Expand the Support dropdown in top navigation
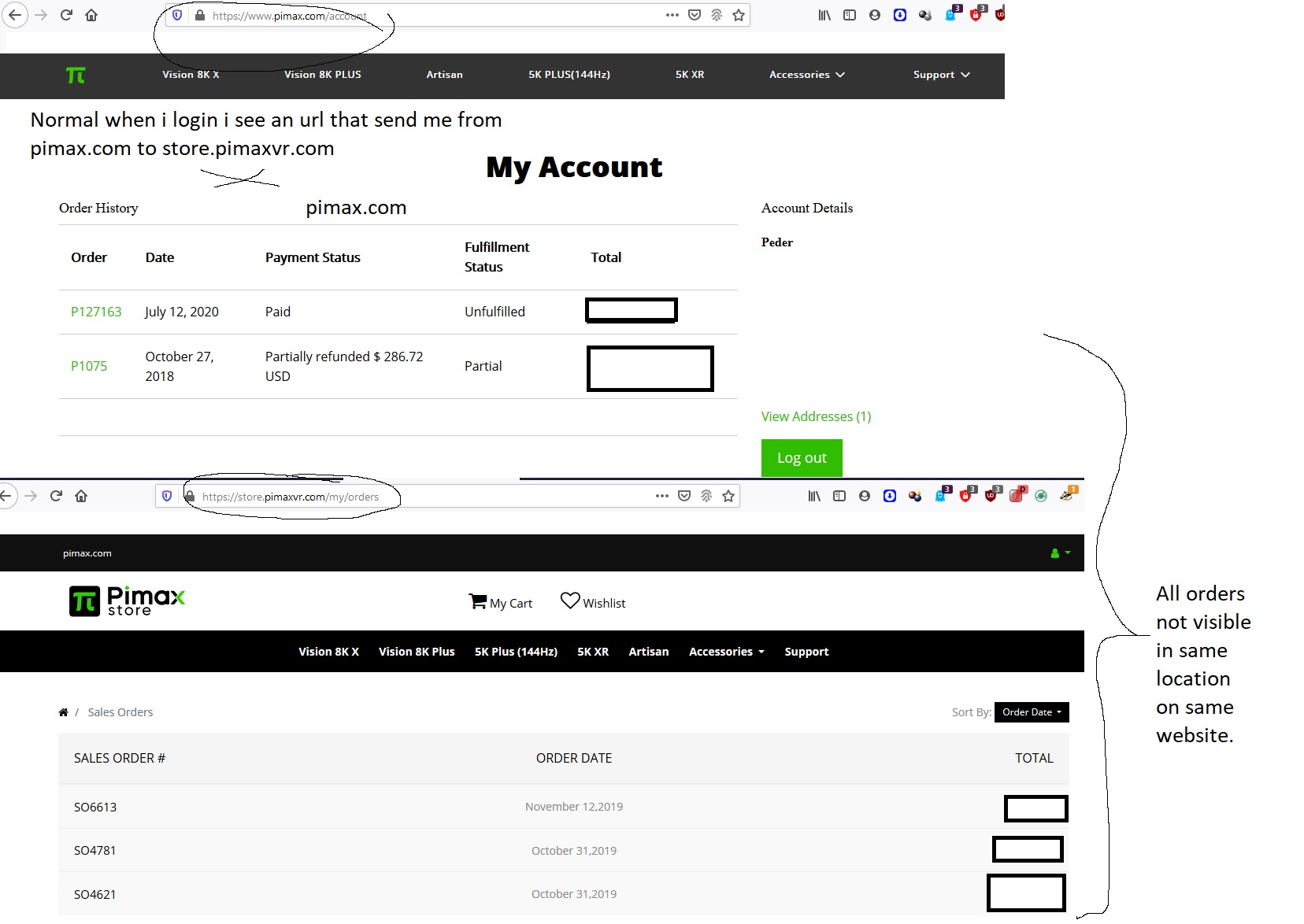1304x924 pixels. [941, 75]
